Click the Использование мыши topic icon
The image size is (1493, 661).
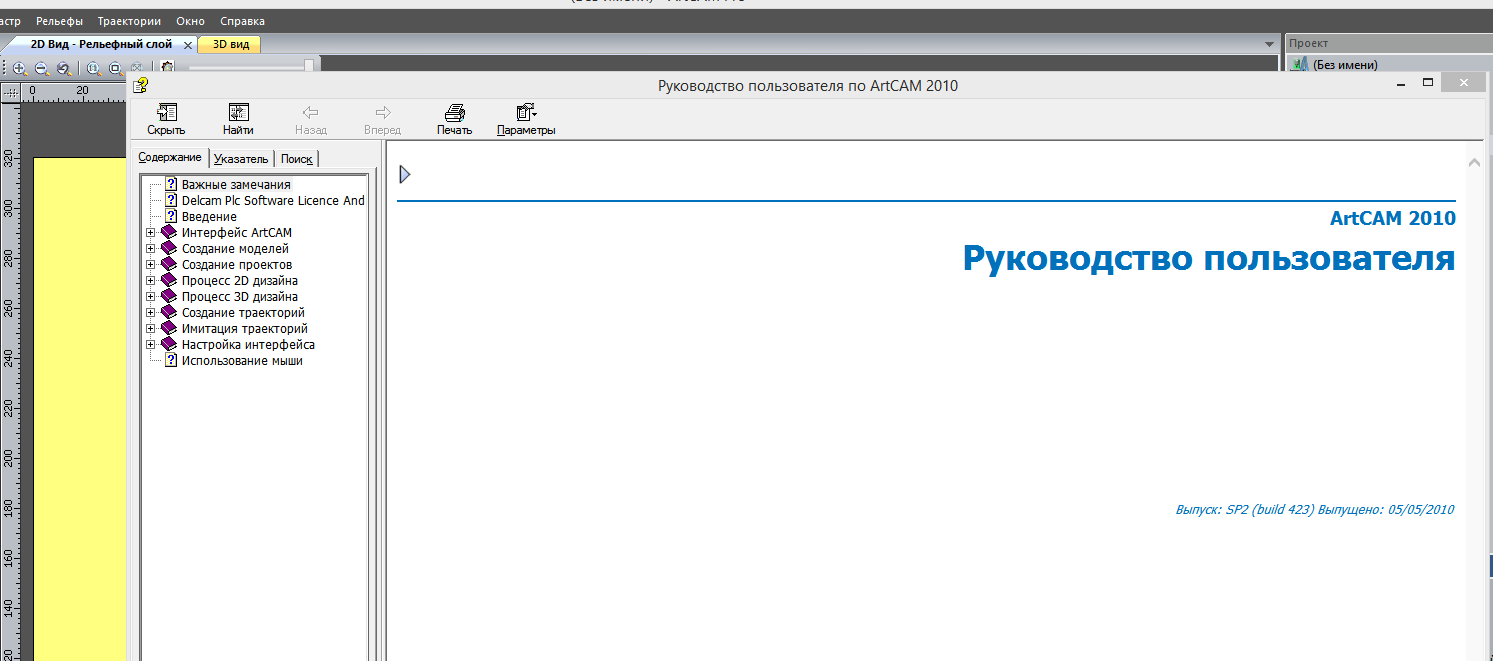click(171, 360)
